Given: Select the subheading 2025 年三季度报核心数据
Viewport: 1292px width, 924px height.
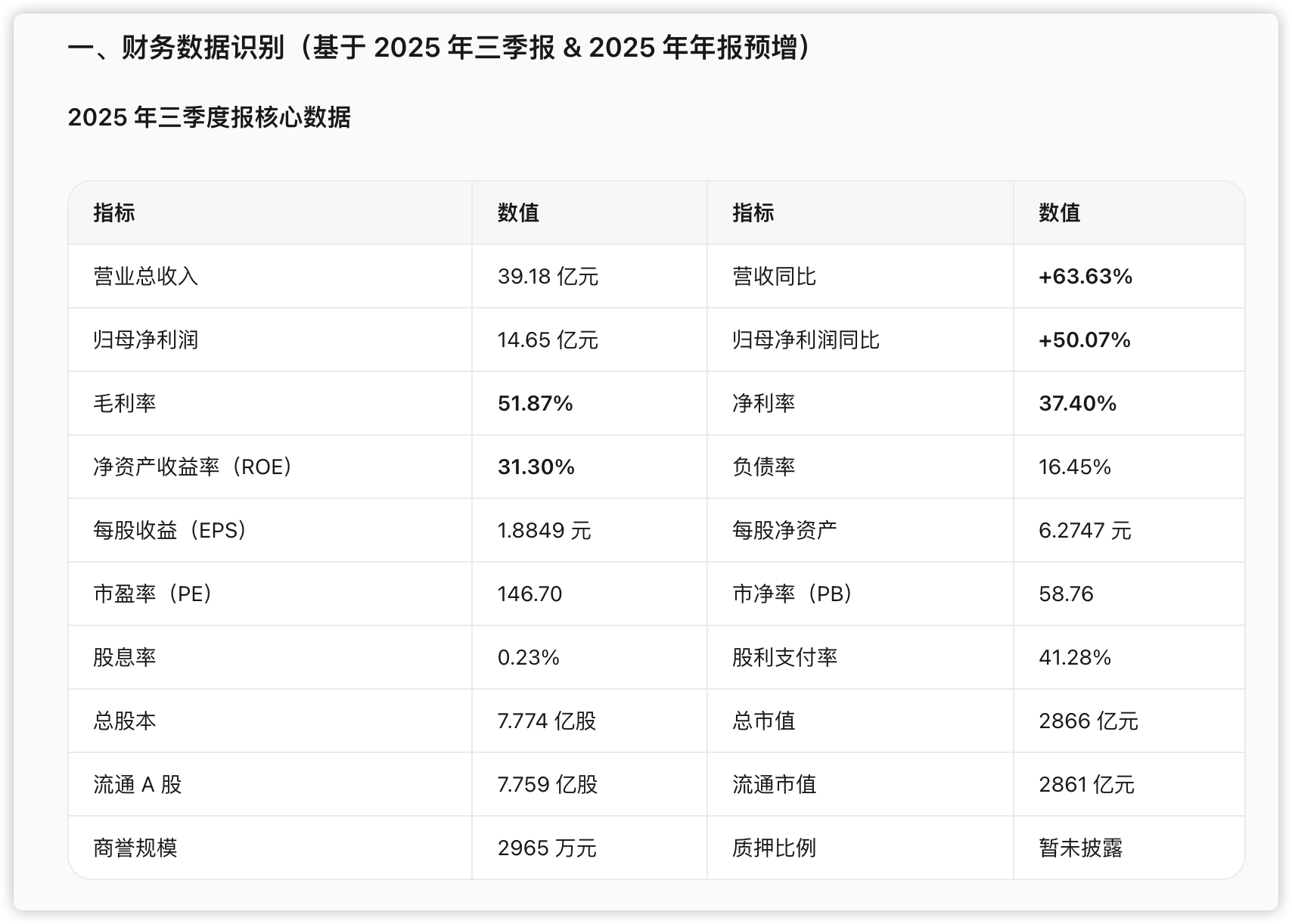Looking at the screenshot, I should 210,117.
